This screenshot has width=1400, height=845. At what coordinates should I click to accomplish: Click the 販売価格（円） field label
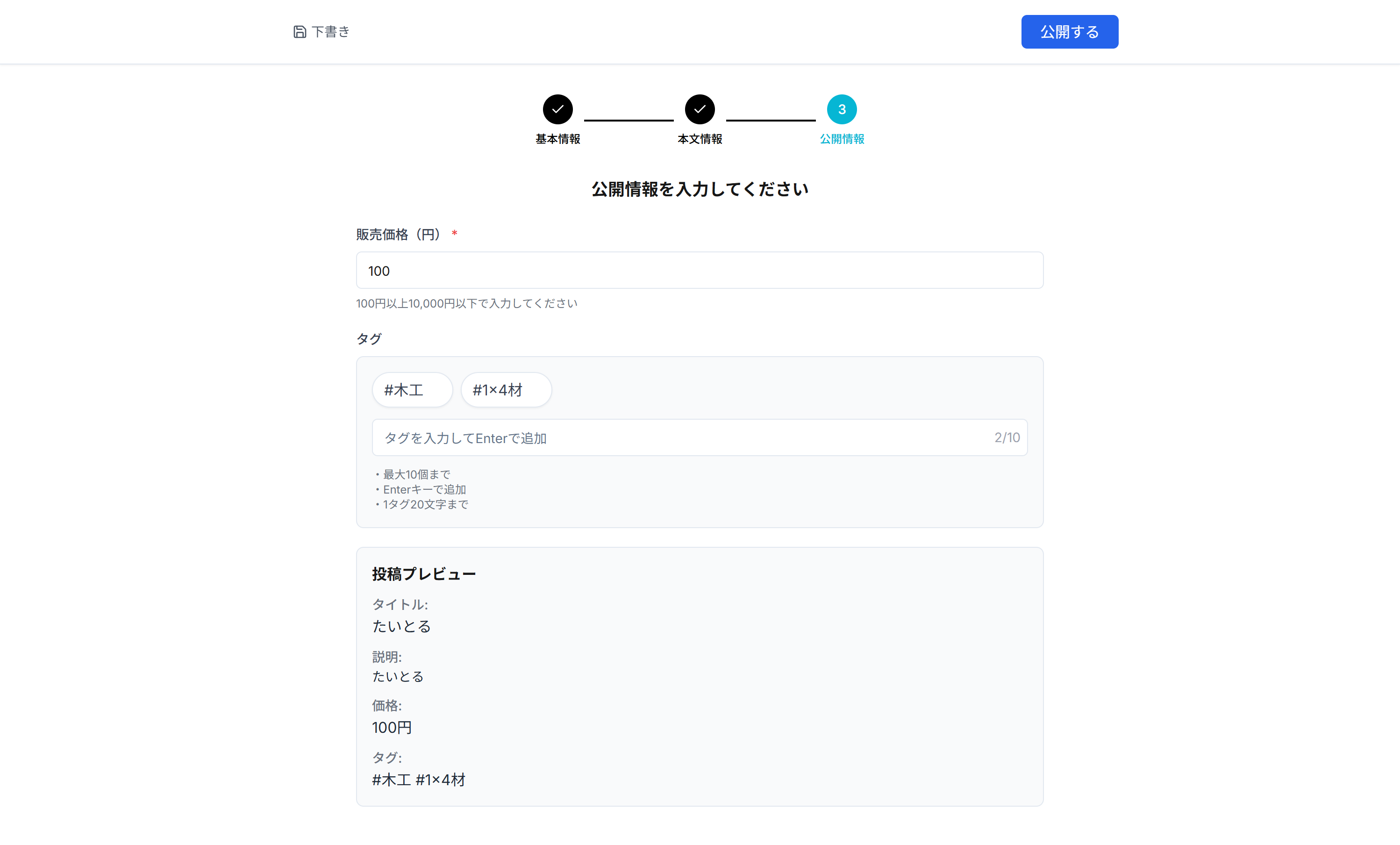click(x=398, y=235)
